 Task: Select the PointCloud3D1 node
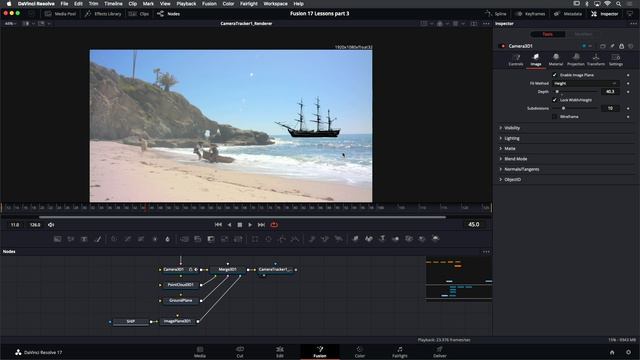coord(180,285)
